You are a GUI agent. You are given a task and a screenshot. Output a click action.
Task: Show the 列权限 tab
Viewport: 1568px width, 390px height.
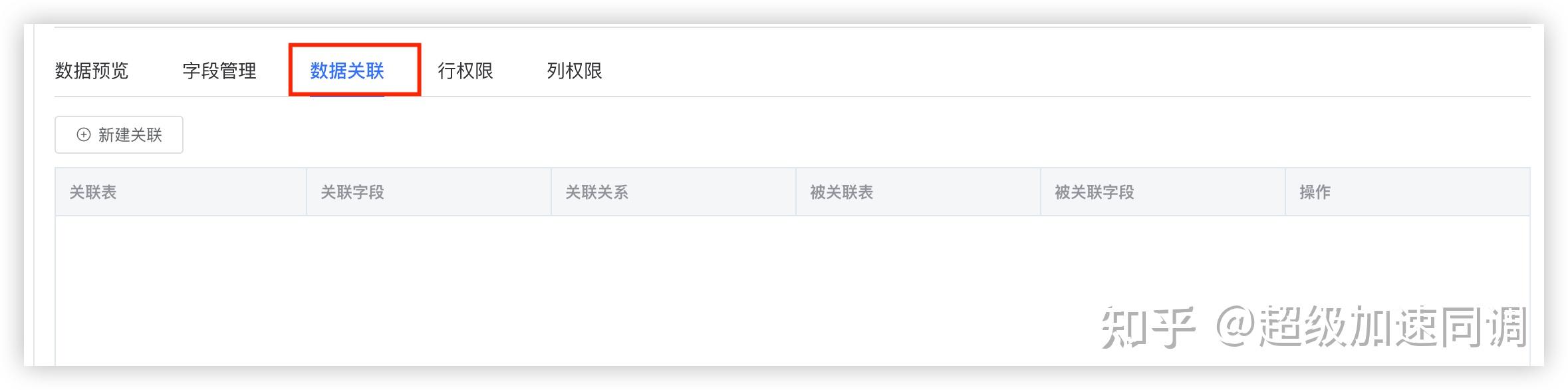[x=575, y=71]
